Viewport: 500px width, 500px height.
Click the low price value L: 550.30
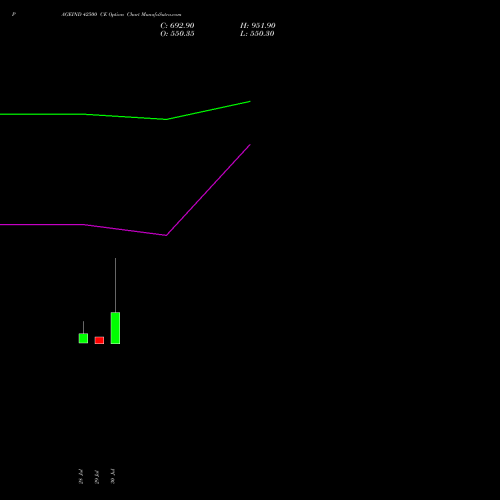coord(257,34)
